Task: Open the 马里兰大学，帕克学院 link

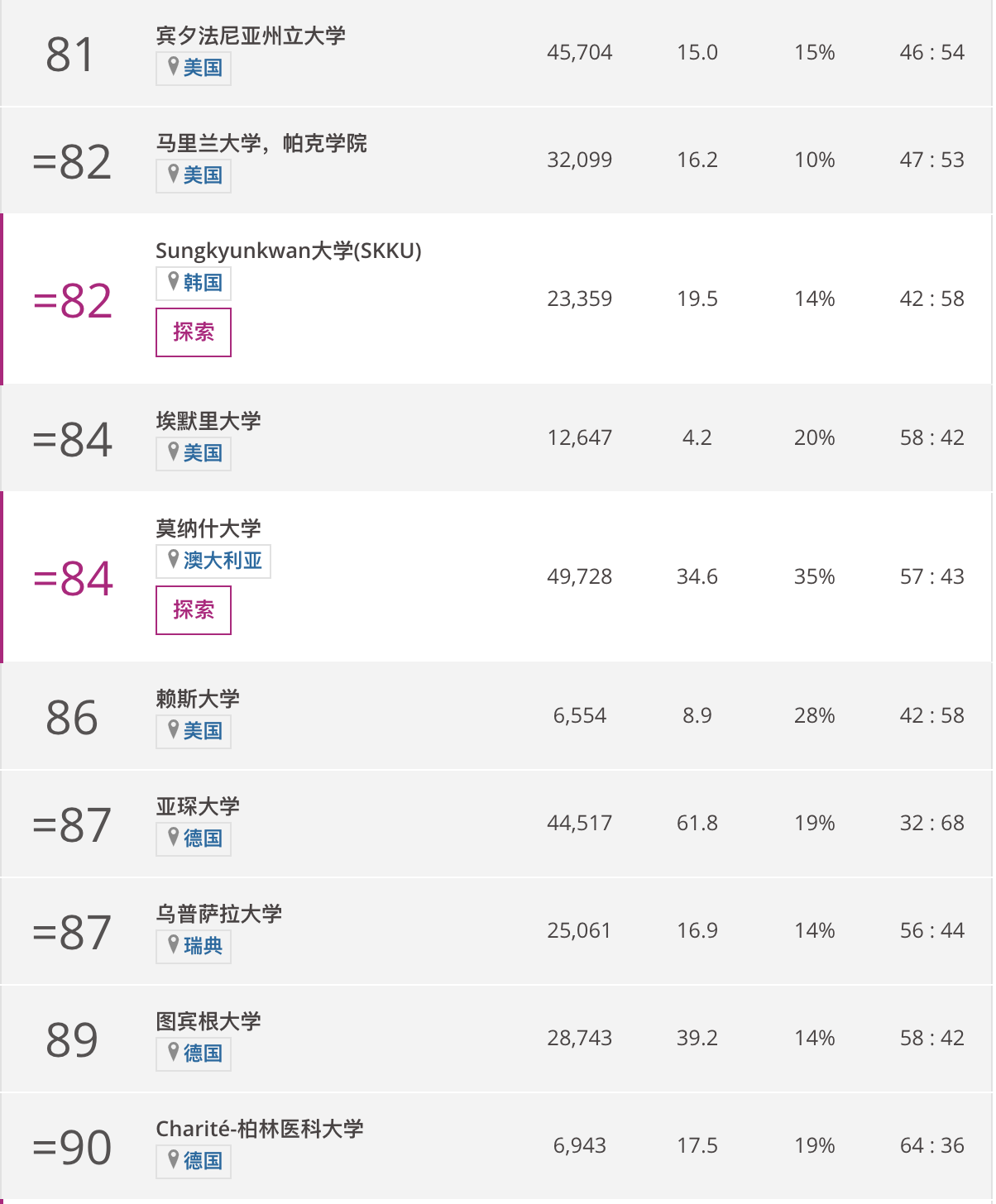Action: click(x=261, y=143)
